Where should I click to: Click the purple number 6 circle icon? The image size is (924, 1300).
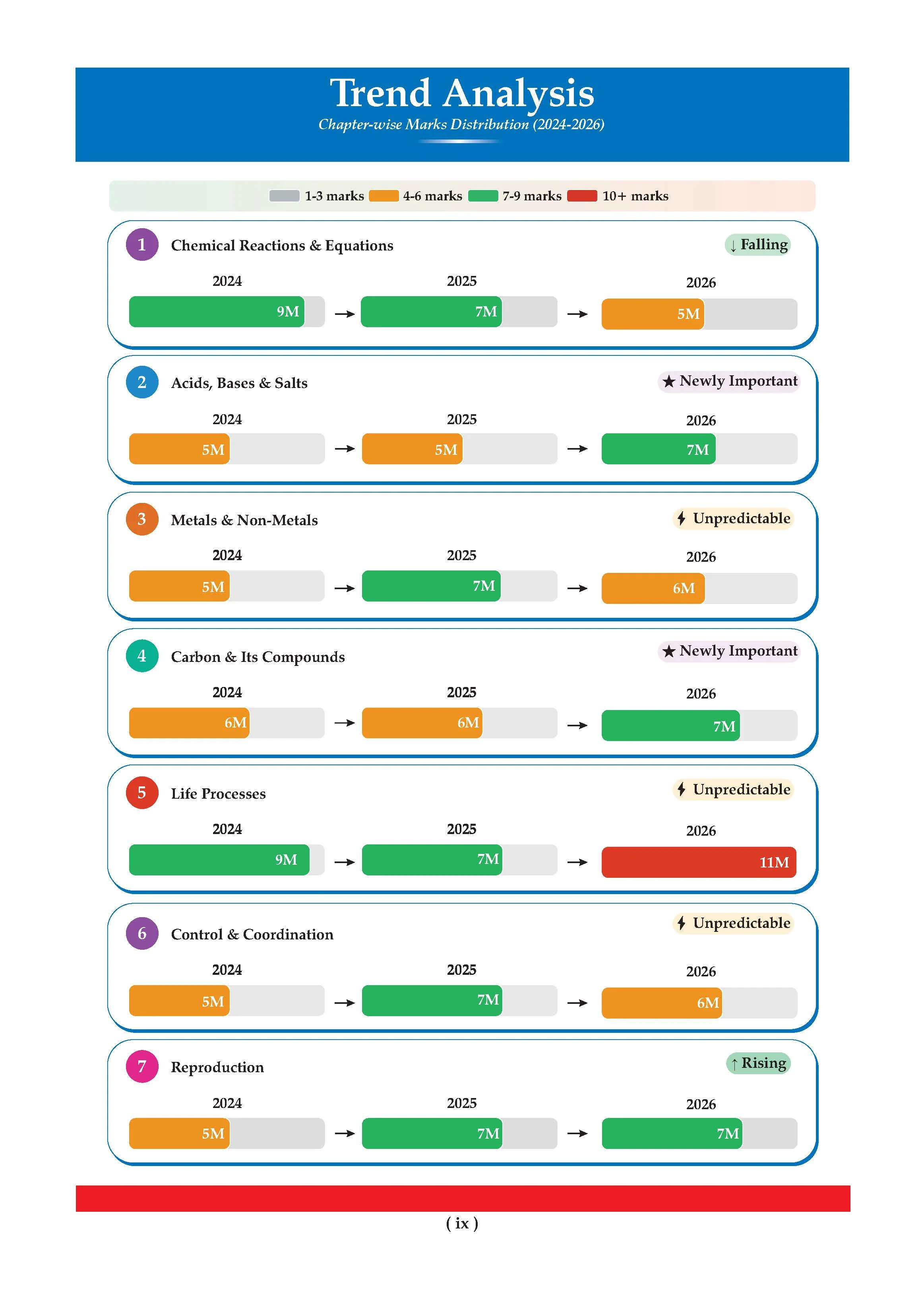141,933
